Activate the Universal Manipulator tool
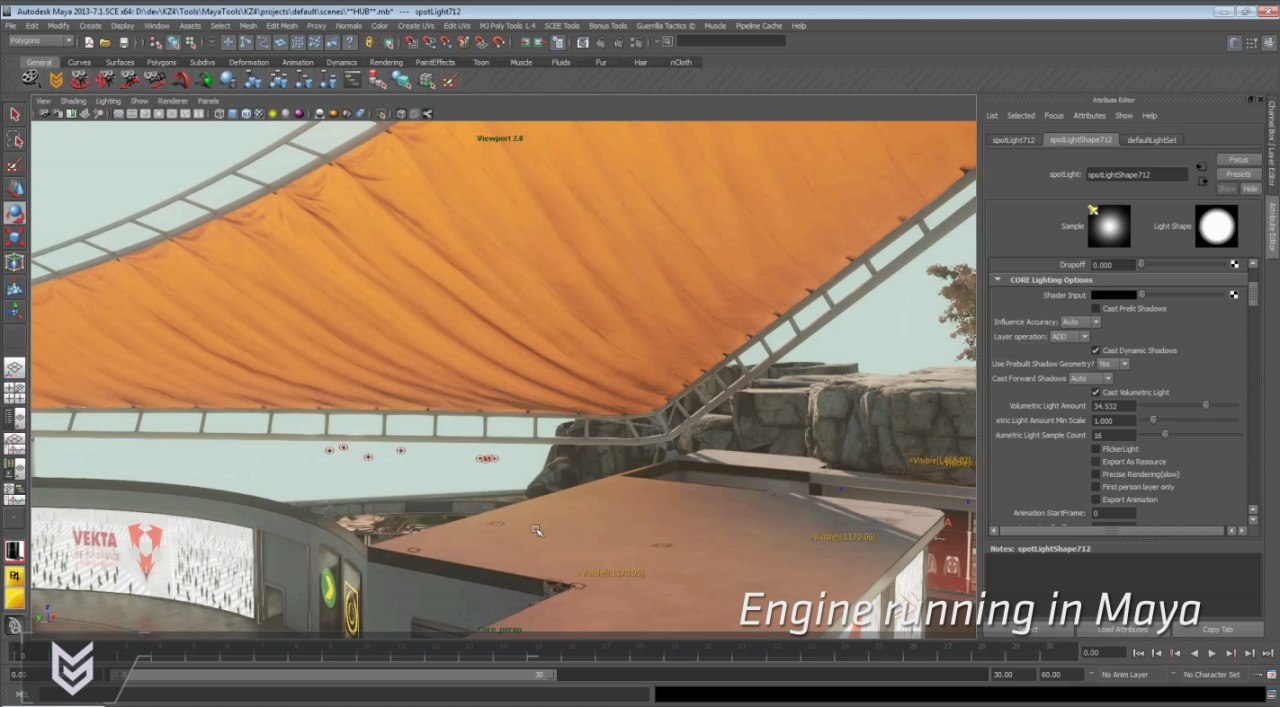This screenshot has height=707, width=1280. pyautogui.click(x=15, y=262)
